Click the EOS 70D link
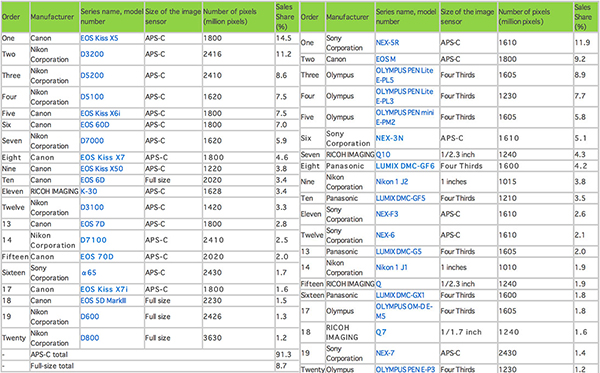The height and width of the screenshot is (373, 600). [97, 257]
